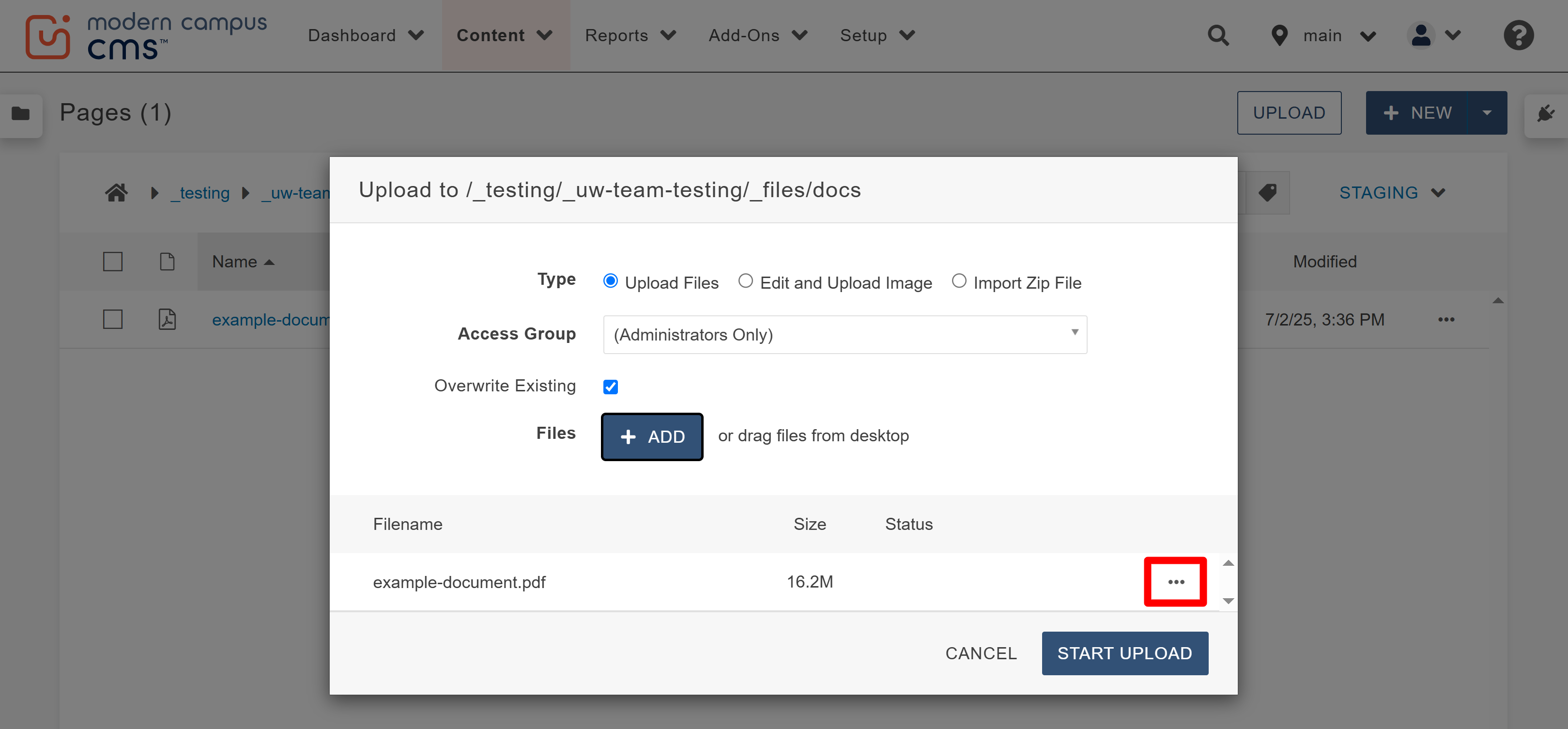Open the user profile icon

click(1421, 35)
